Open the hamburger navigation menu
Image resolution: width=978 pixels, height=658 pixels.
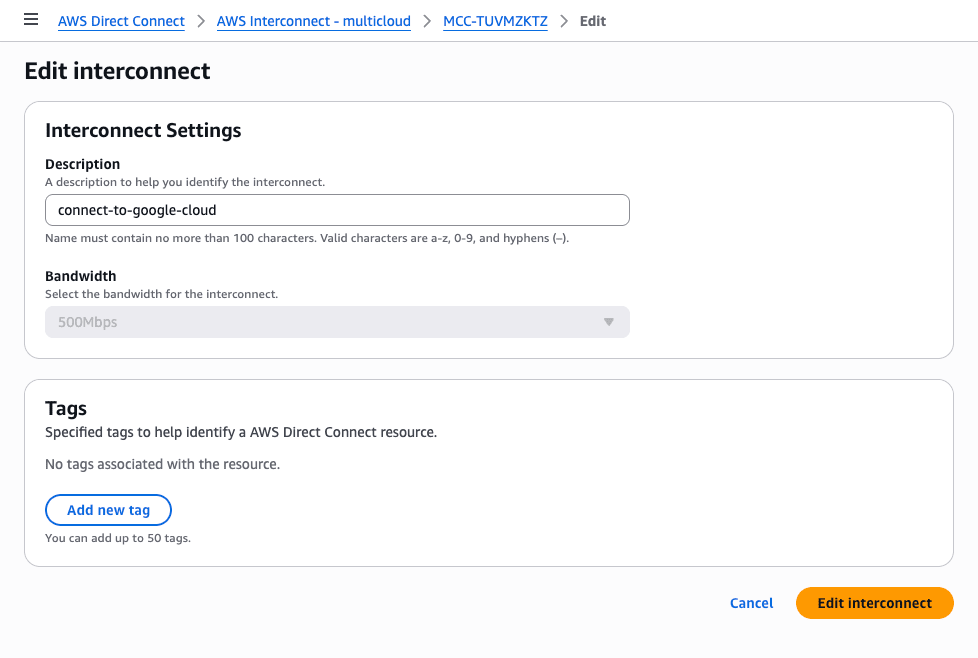pos(31,20)
